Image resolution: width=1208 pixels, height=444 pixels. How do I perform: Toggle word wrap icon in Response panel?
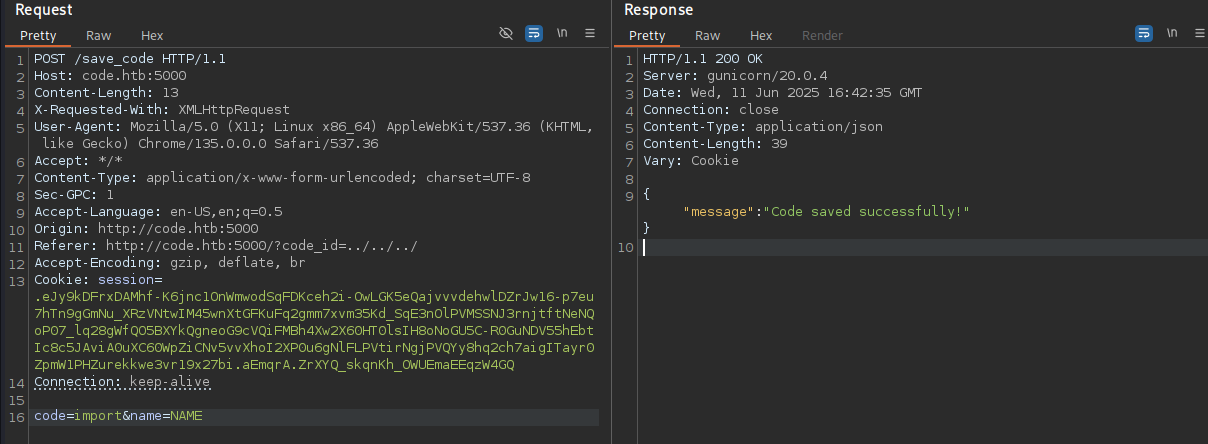[x=1144, y=33]
